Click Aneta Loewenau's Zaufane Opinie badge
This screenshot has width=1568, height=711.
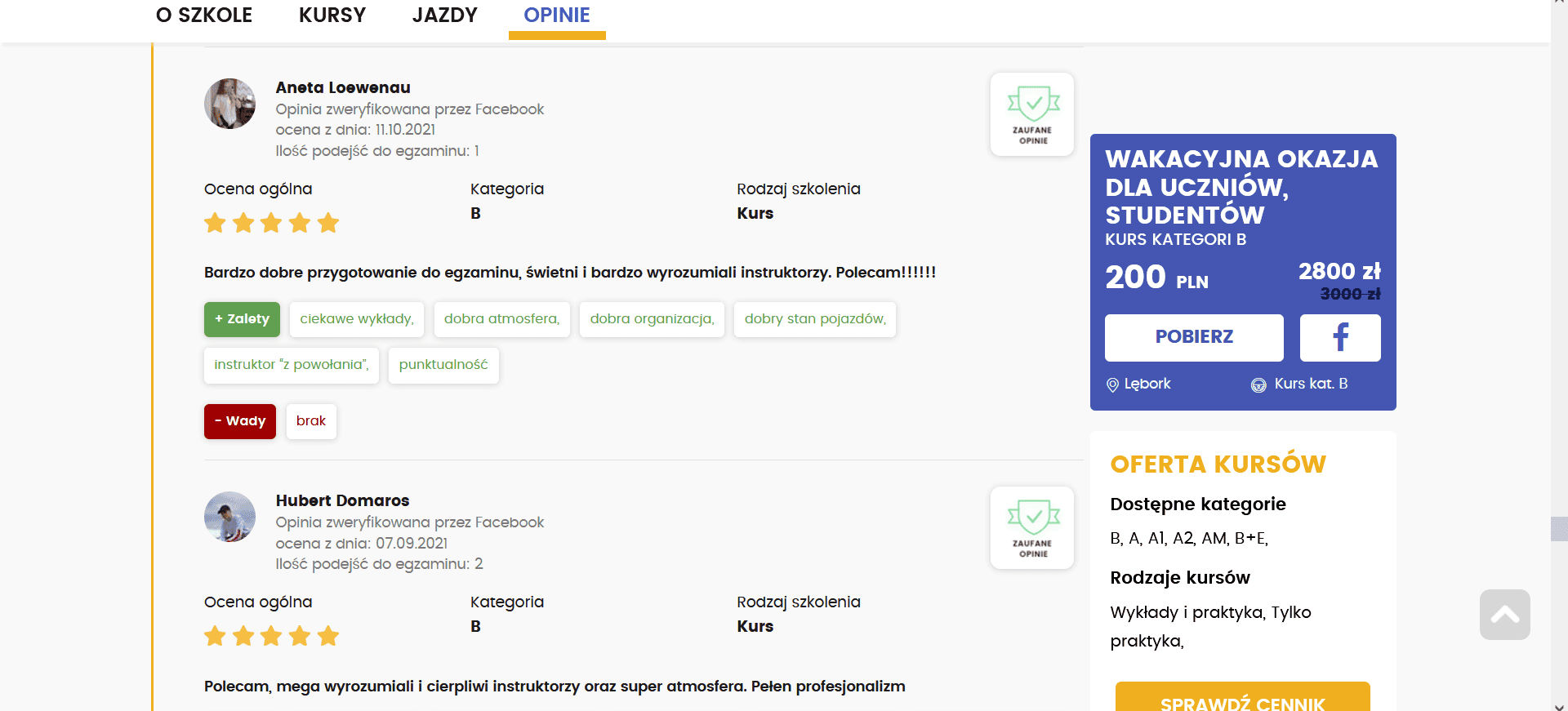pyautogui.click(x=1032, y=114)
